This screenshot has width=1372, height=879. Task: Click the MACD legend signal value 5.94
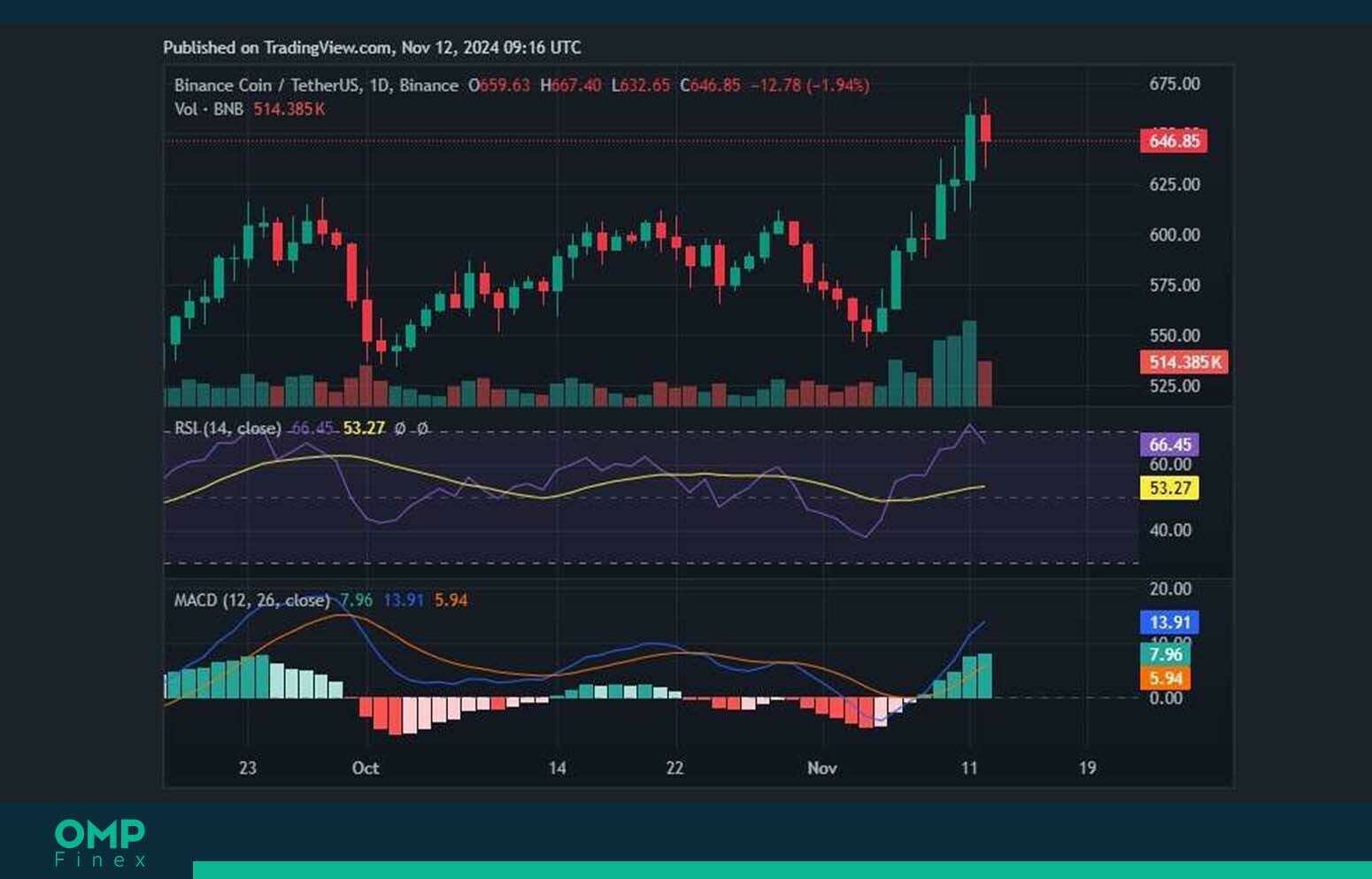pyautogui.click(x=451, y=600)
